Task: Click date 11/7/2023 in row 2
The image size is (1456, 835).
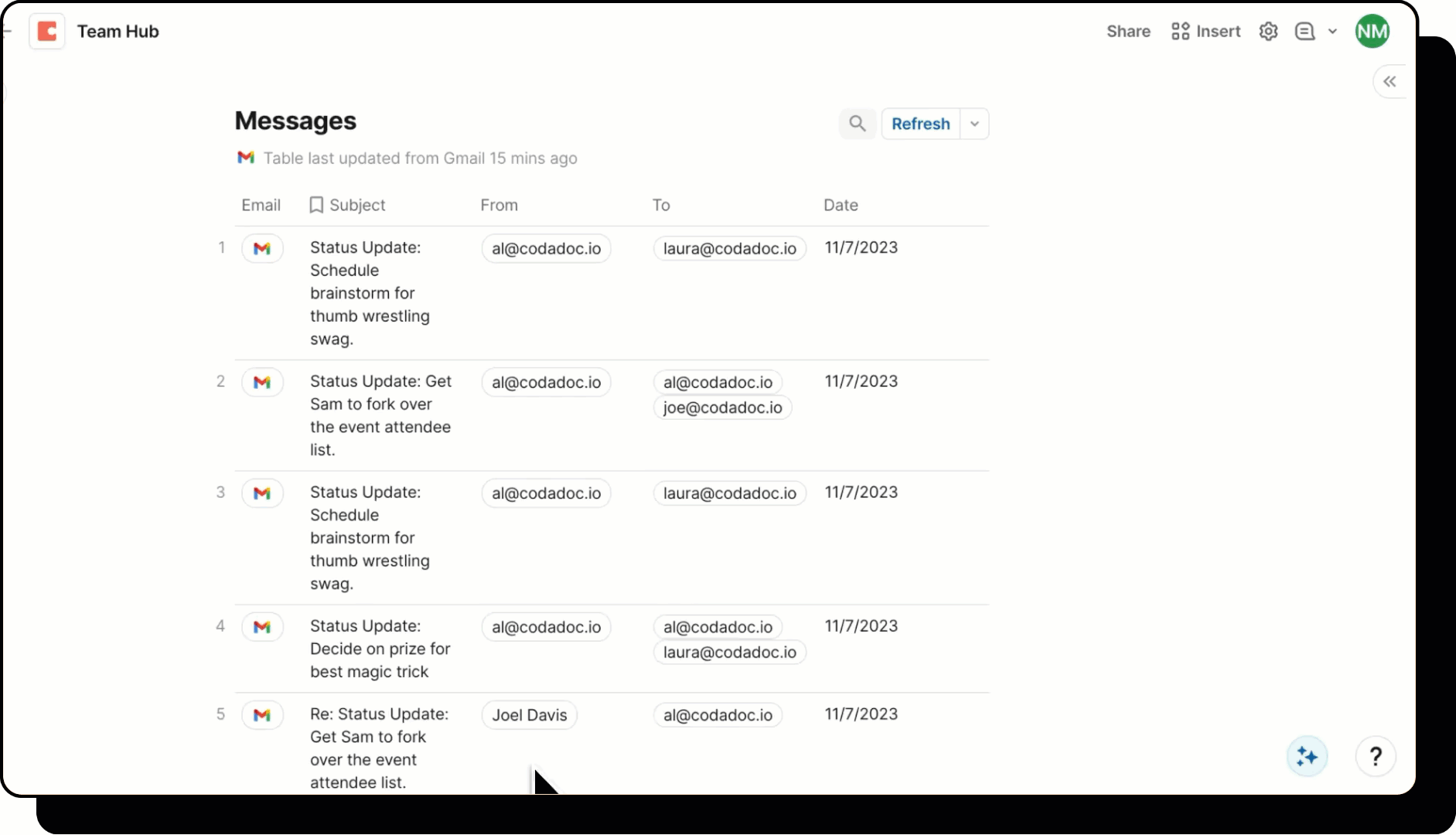Action: click(861, 382)
